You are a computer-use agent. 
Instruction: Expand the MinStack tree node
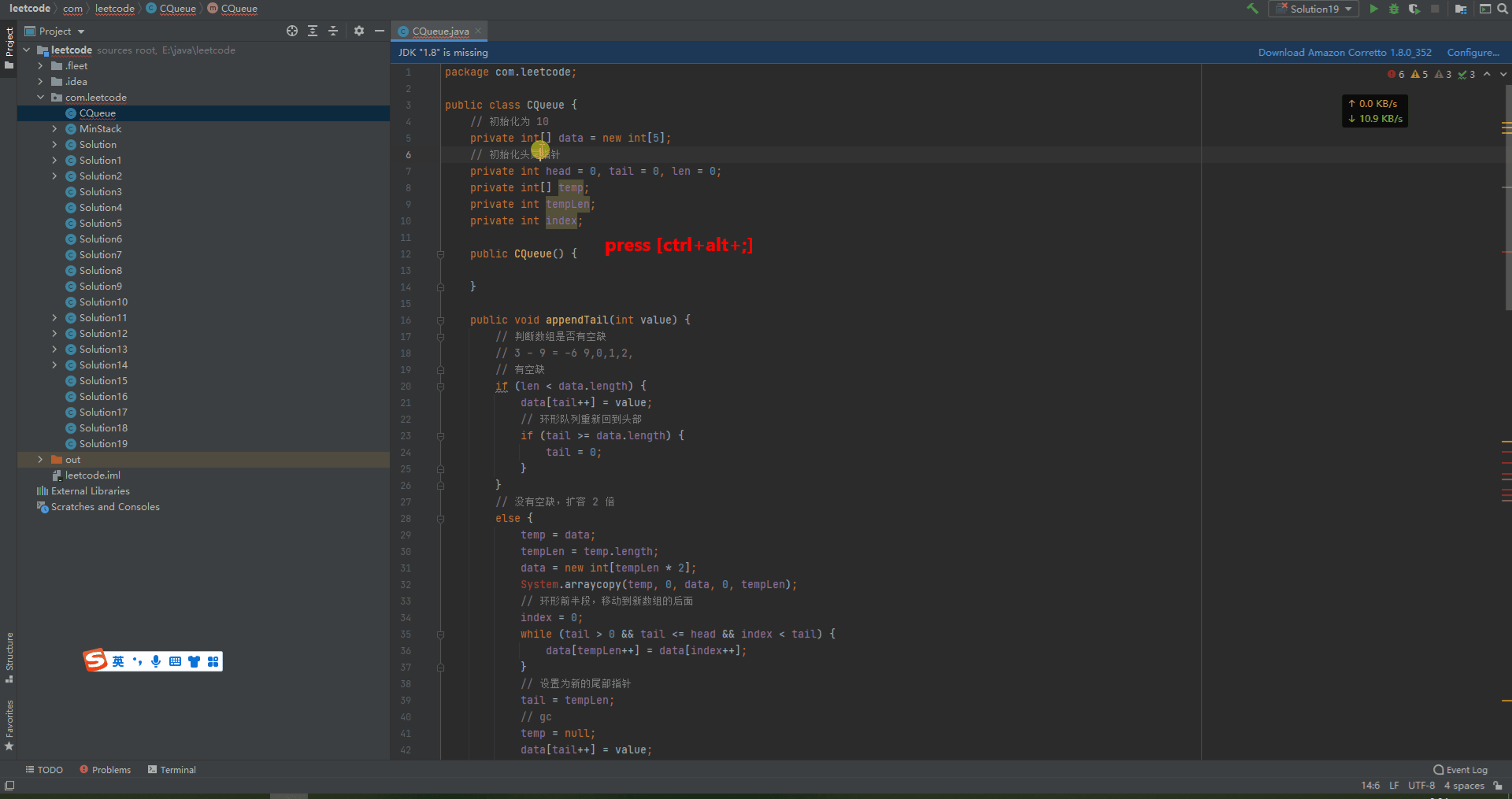(x=54, y=129)
